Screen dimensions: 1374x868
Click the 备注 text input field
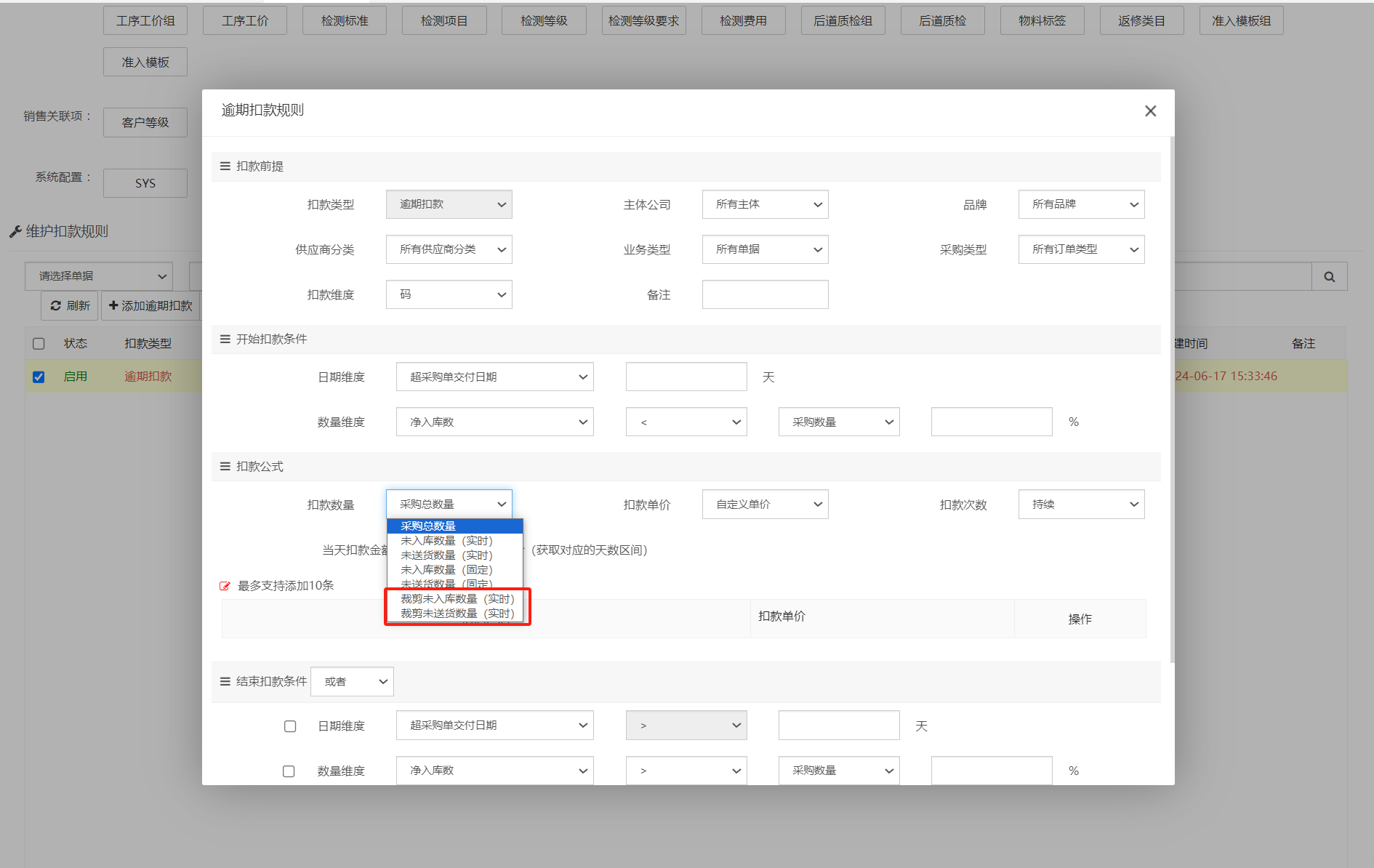click(x=765, y=295)
